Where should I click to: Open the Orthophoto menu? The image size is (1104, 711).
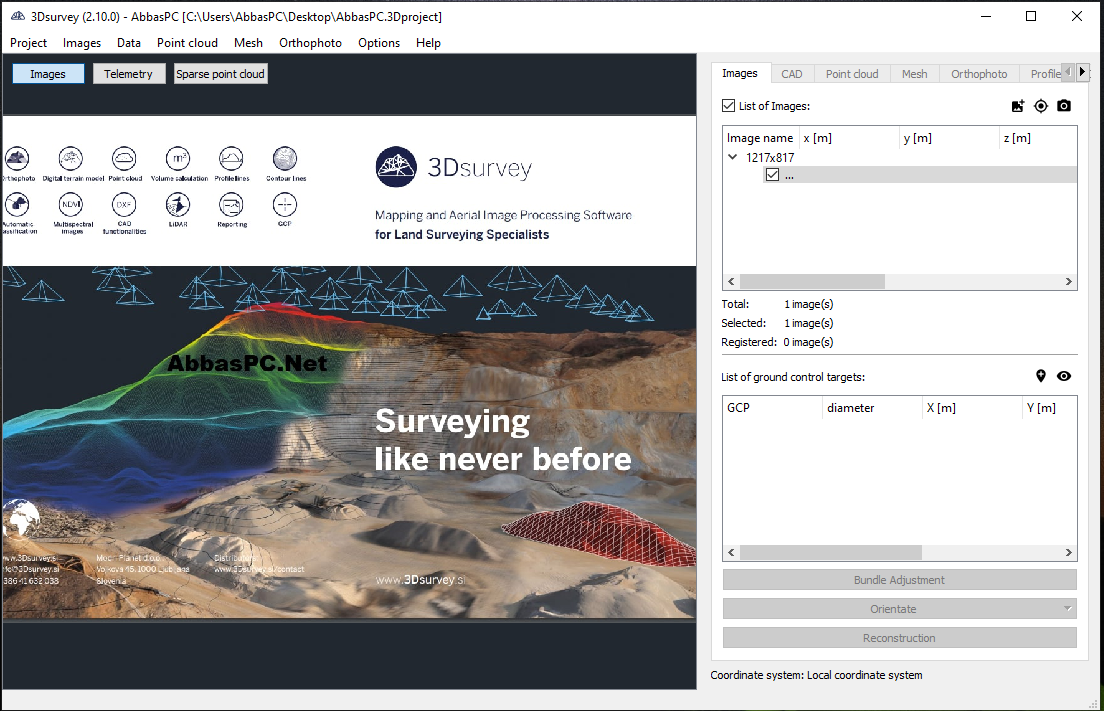(310, 43)
